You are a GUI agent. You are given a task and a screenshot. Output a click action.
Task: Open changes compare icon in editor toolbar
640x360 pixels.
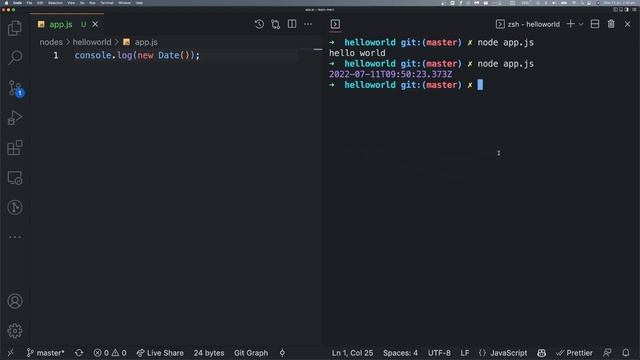click(276, 24)
